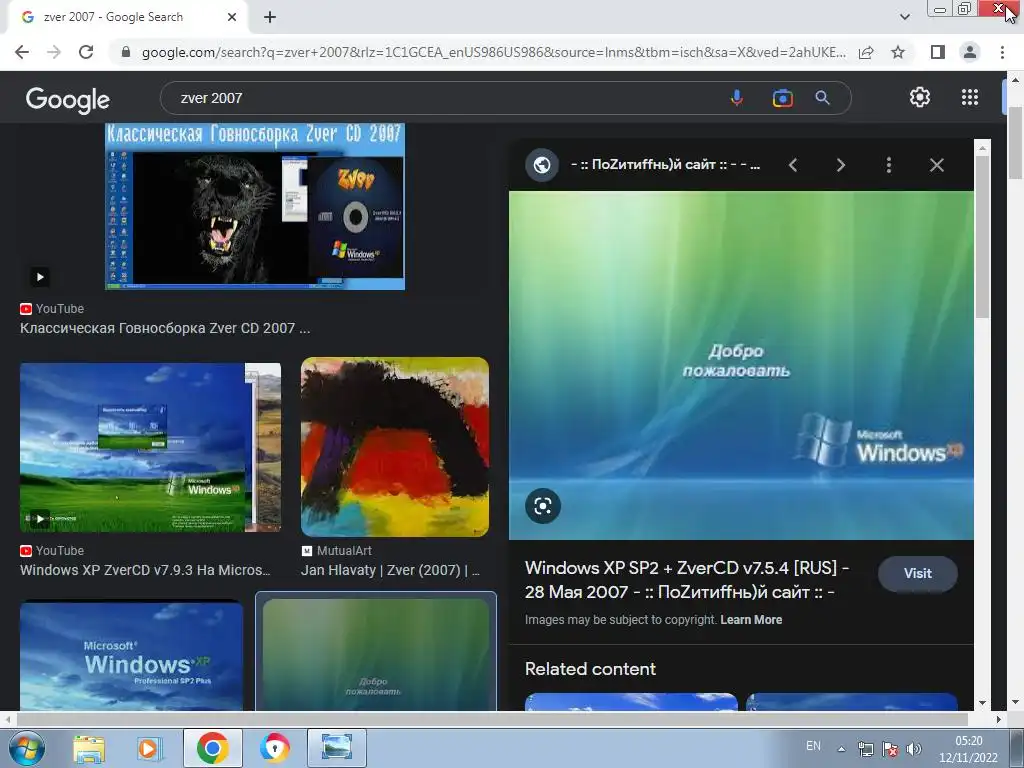Select the green 'Добро пожаловать' result thumbnail
This screenshot has width=1024, height=768.
[376, 654]
